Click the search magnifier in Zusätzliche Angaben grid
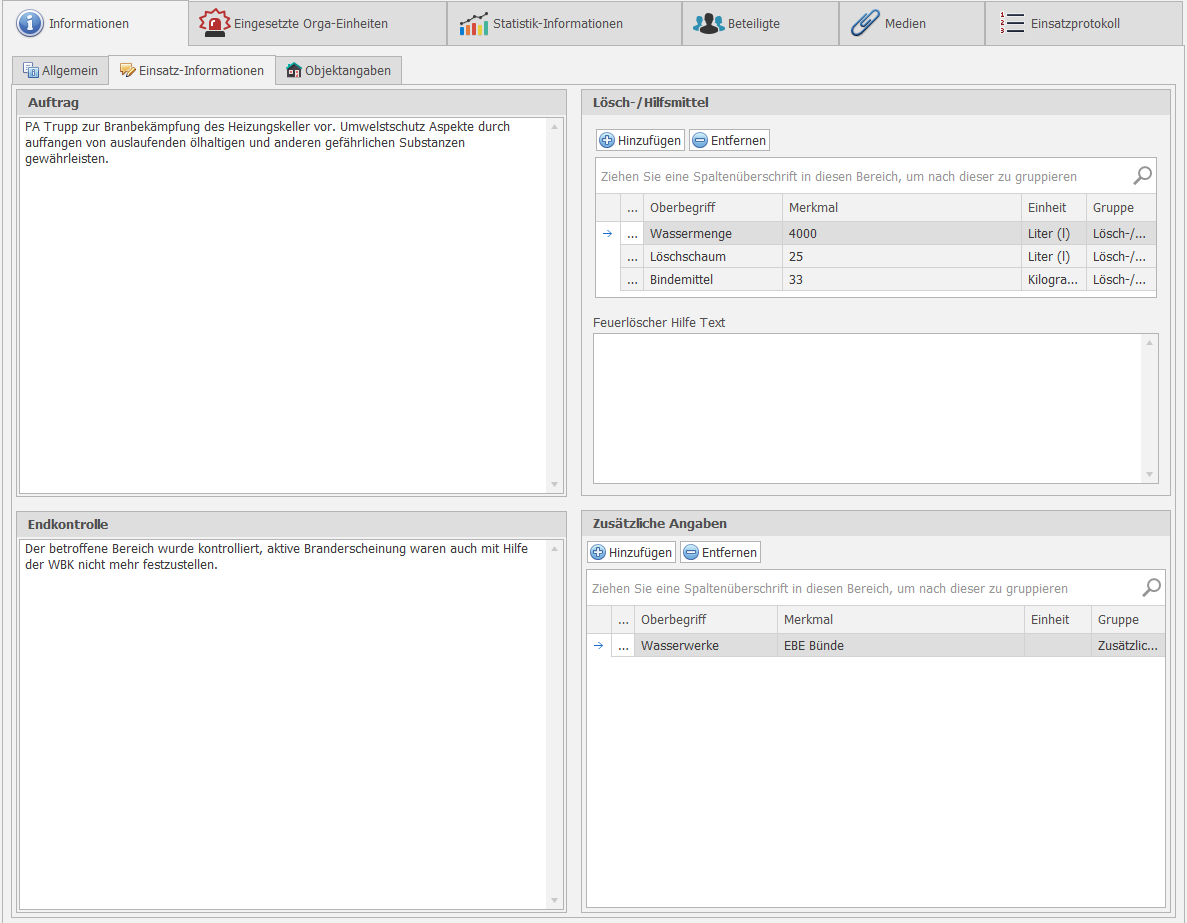1187x923 pixels. 1151,588
